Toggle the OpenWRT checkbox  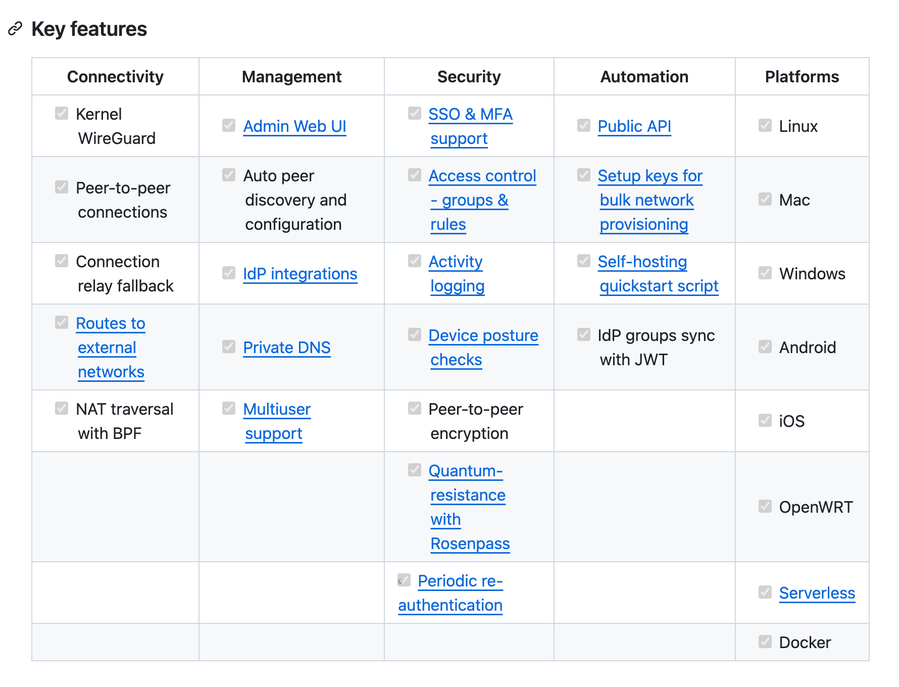click(x=765, y=507)
